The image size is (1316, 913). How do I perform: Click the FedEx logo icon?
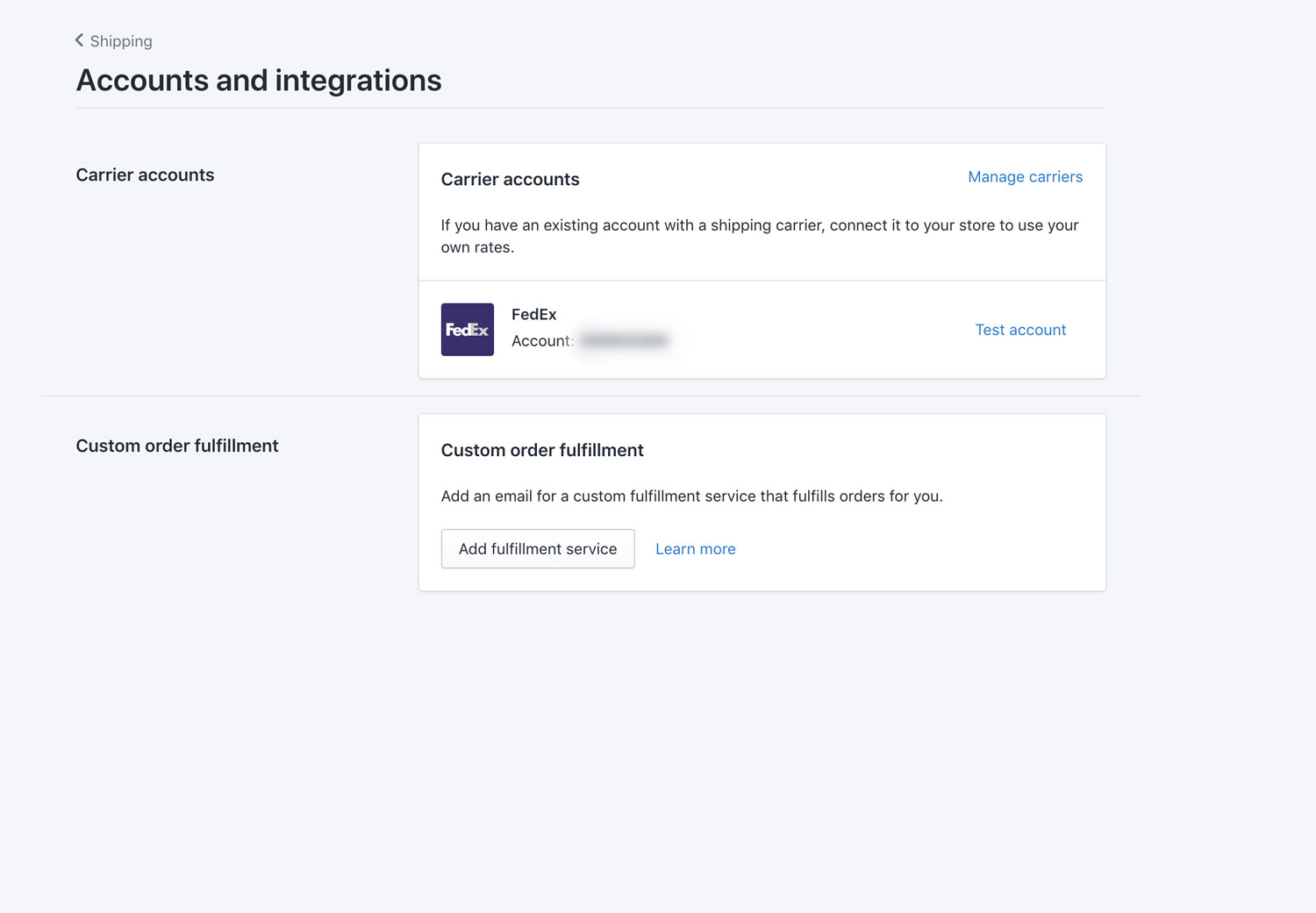(467, 330)
